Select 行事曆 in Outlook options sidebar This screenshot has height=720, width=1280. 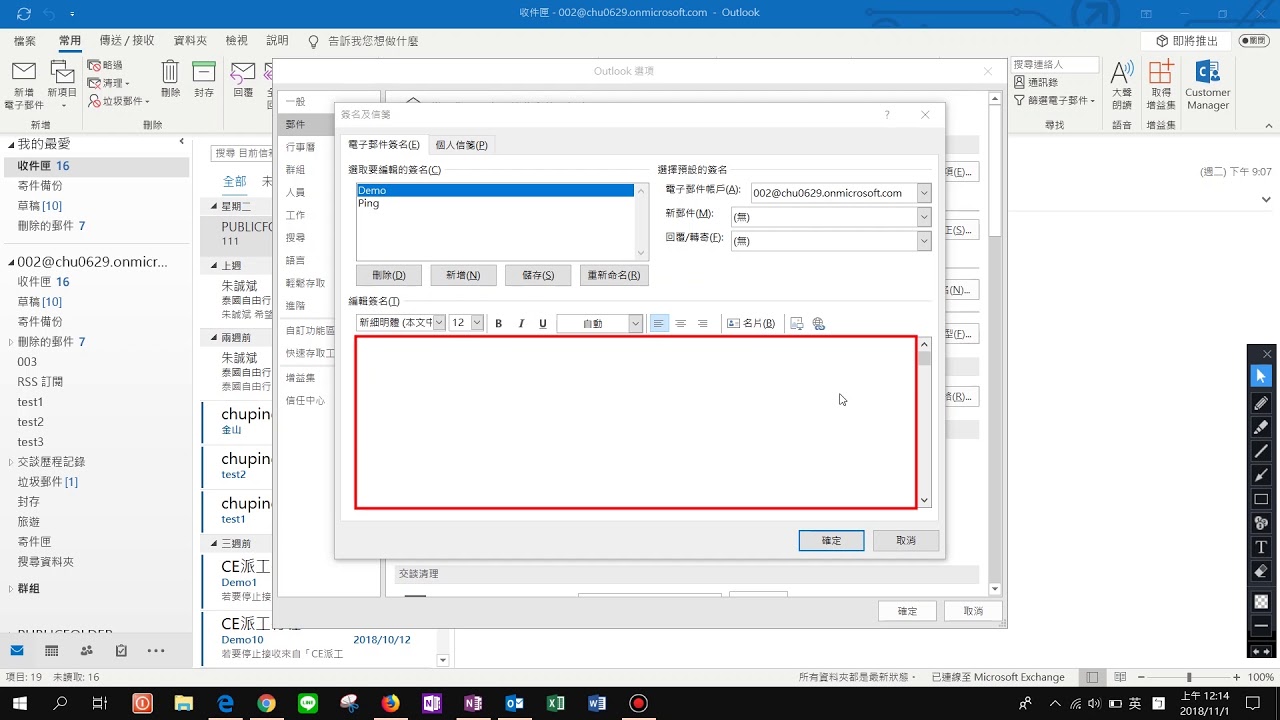300,147
